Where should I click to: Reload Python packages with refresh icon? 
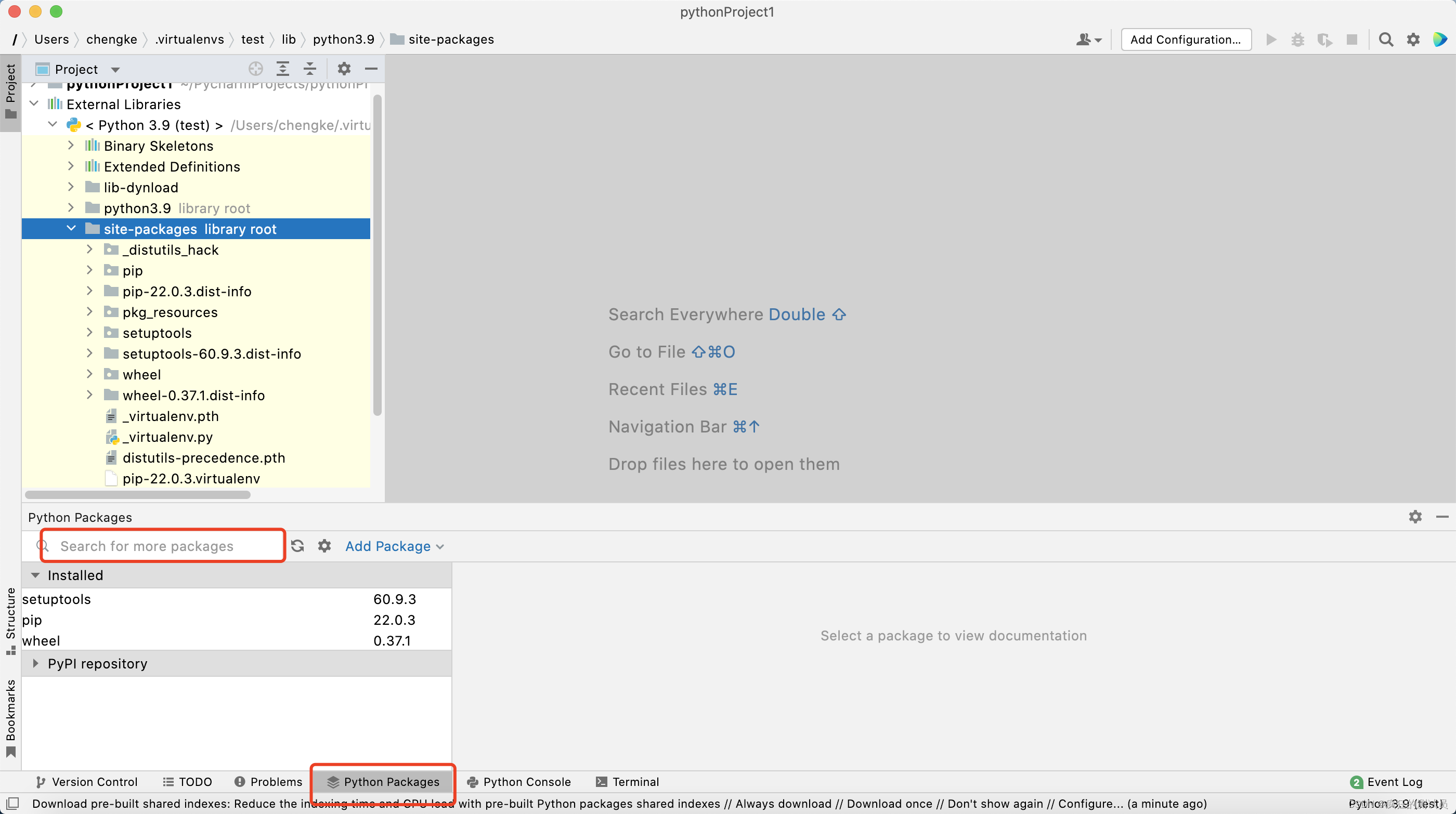click(x=297, y=546)
